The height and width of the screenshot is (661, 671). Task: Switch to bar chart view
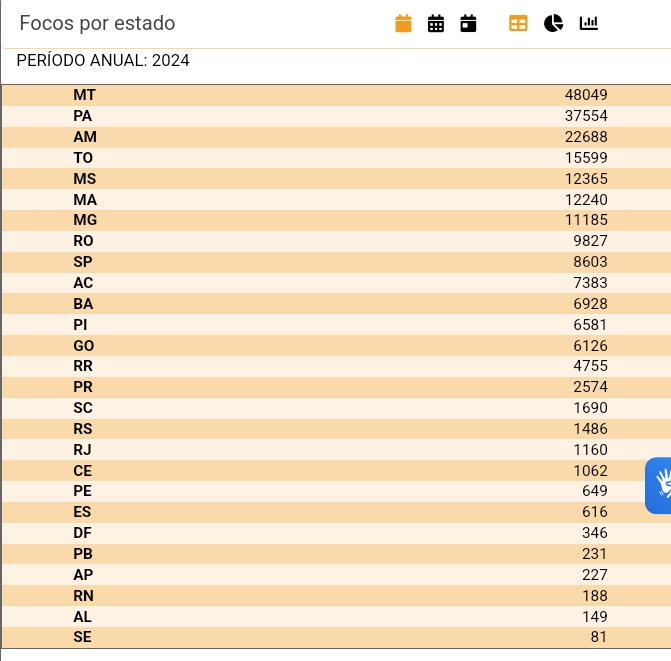(x=588, y=23)
